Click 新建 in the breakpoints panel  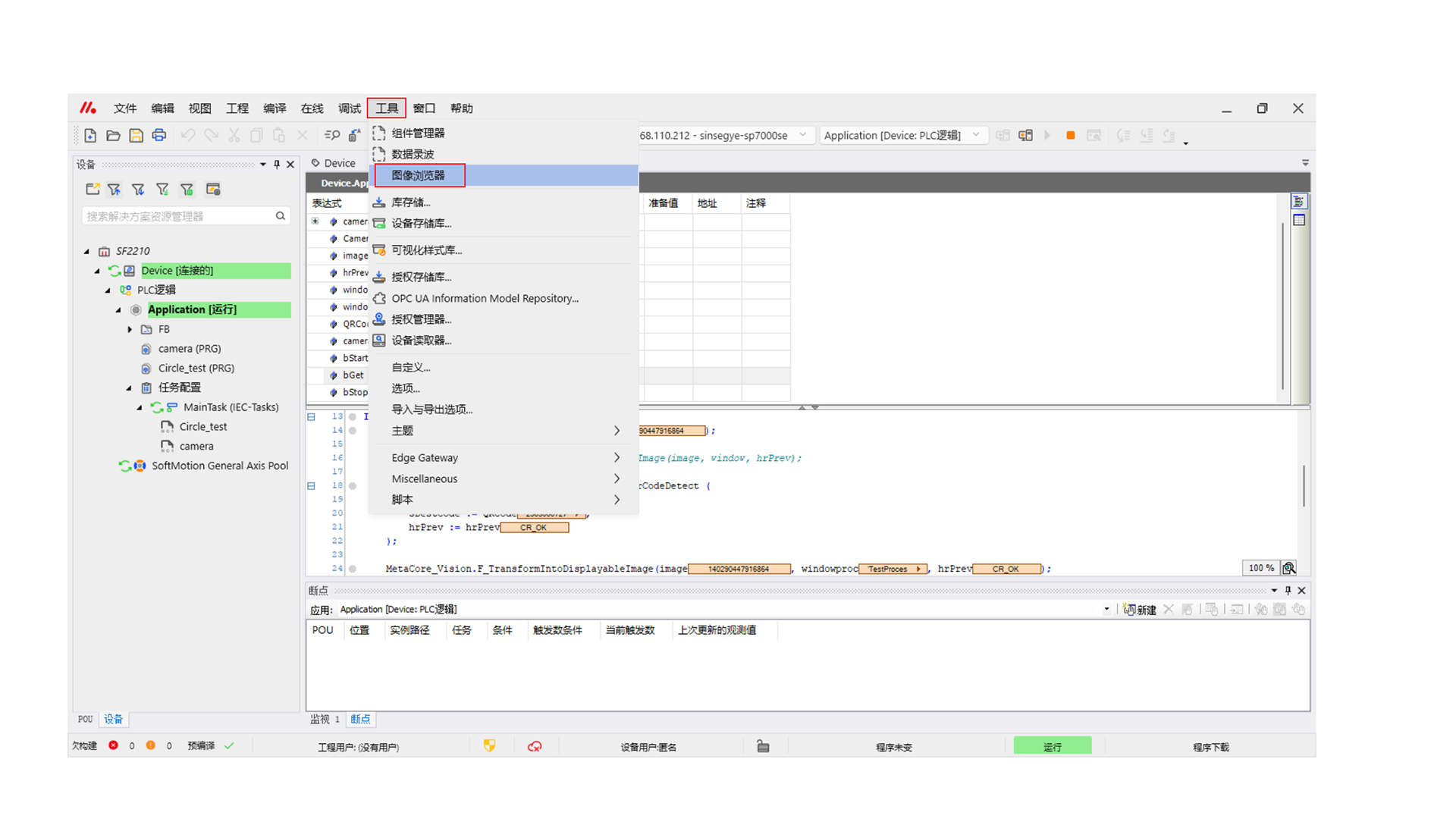(x=1140, y=610)
